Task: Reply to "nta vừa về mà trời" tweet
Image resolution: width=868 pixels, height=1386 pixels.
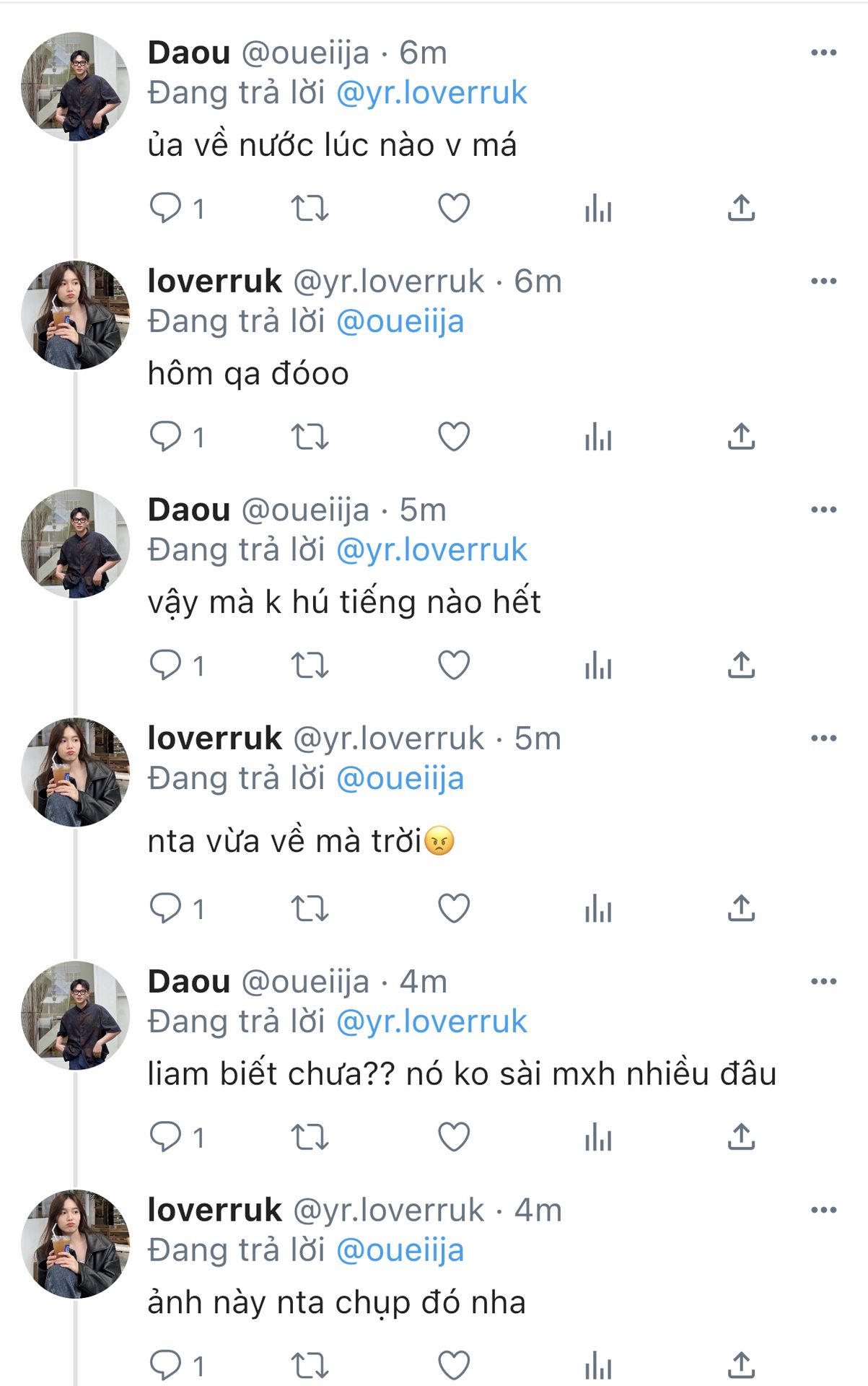Action: tap(165, 908)
